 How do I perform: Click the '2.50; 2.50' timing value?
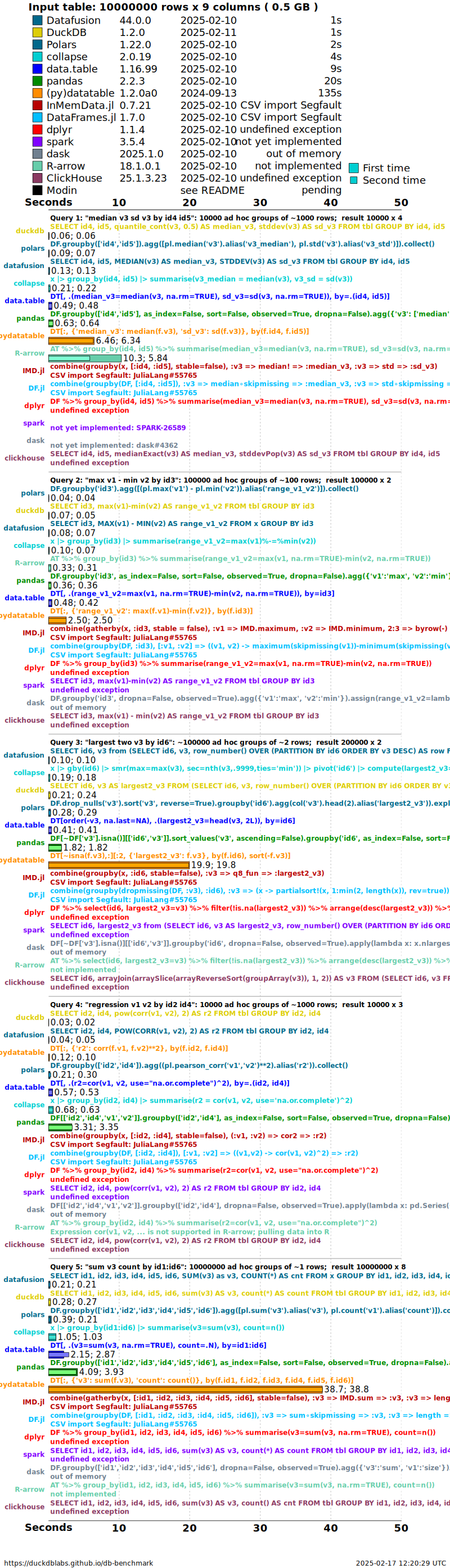point(90,620)
